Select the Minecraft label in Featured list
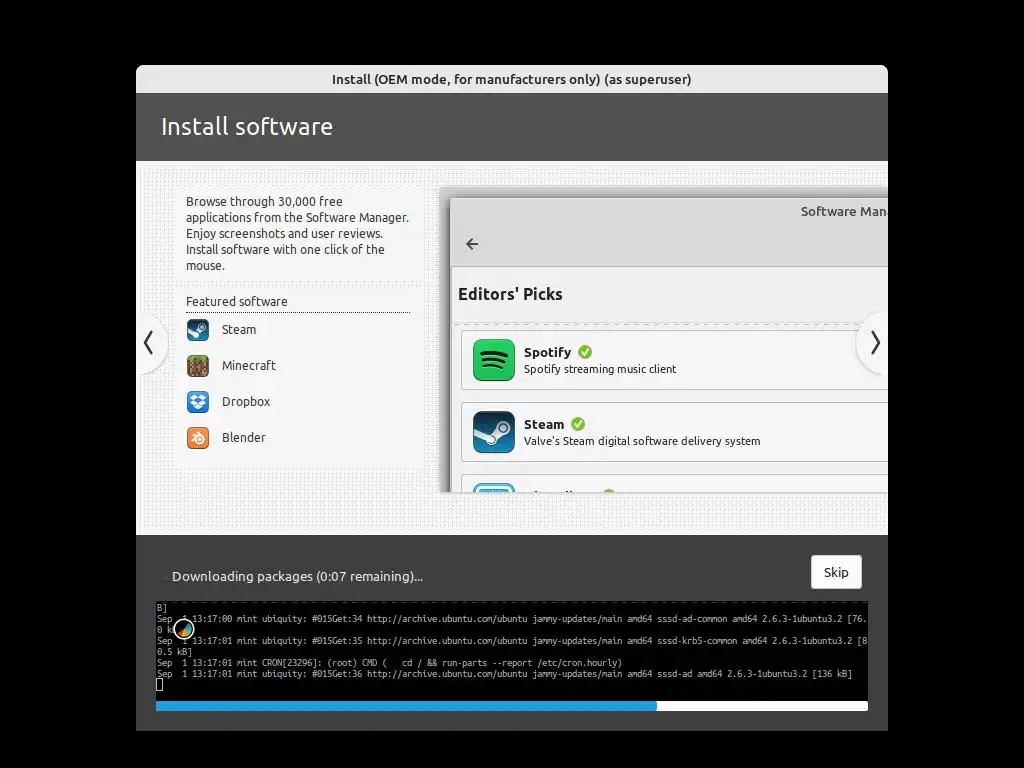1024x768 pixels. (x=249, y=366)
